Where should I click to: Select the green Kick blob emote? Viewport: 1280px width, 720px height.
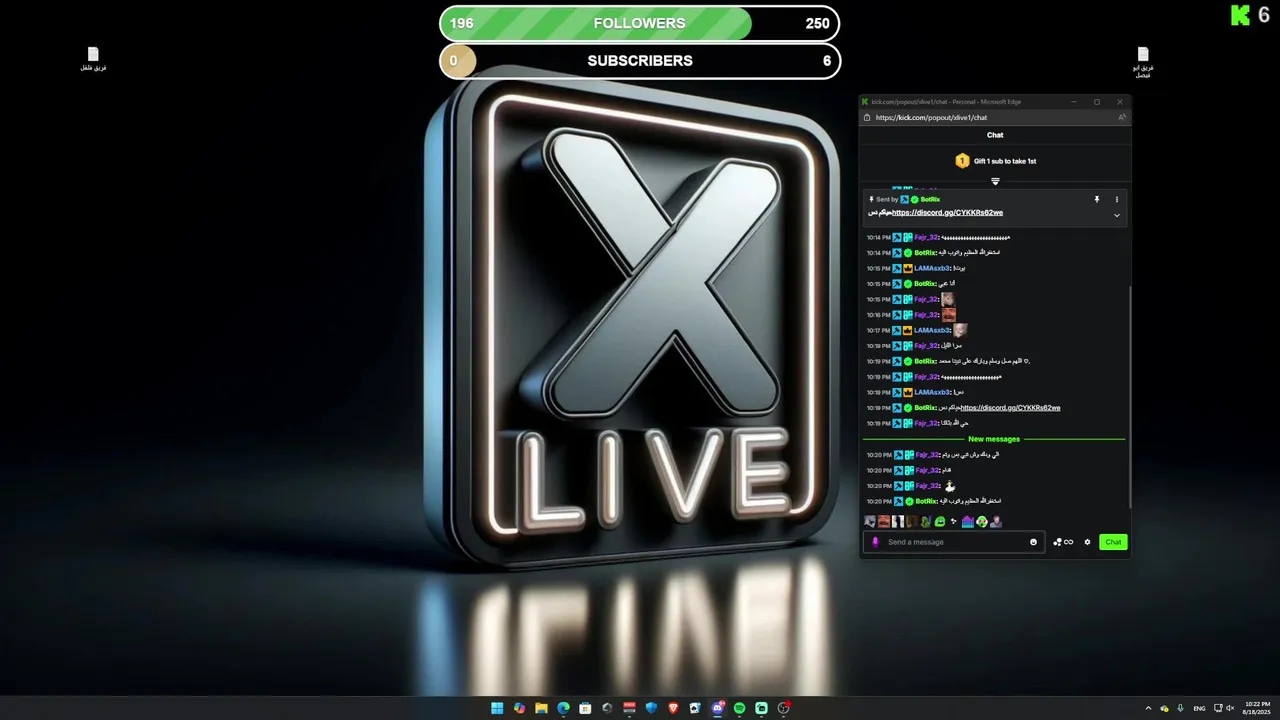click(940, 521)
